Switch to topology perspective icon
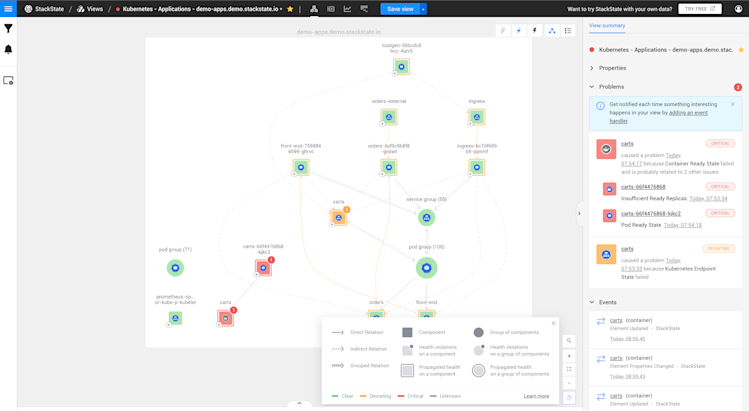 314,9
